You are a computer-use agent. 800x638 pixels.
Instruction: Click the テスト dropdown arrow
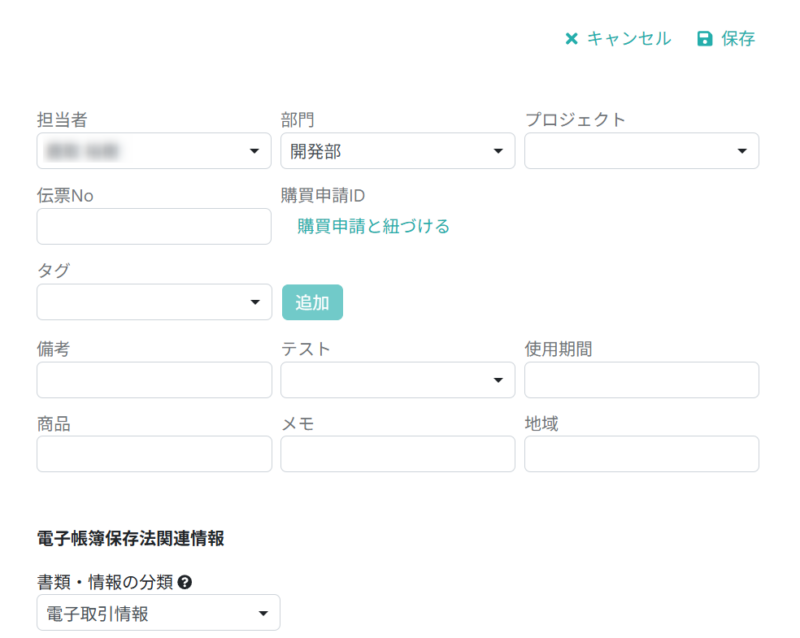(x=498, y=380)
